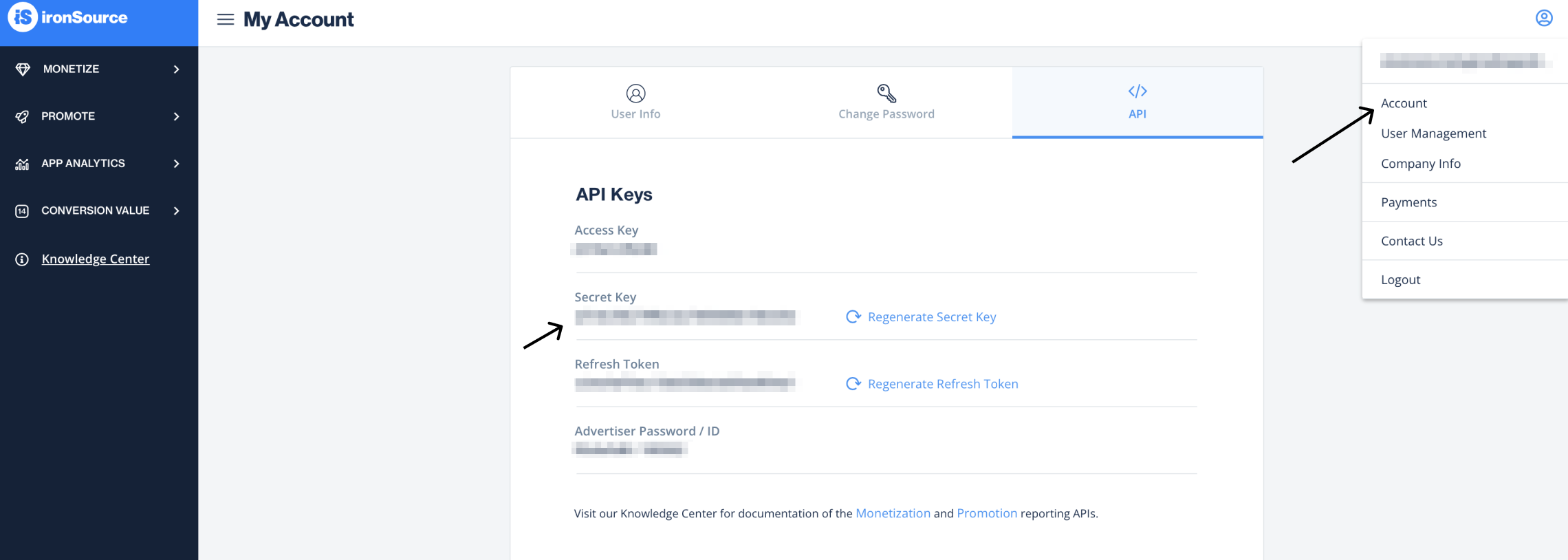Expand the App Analytics chevron
The height and width of the screenshot is (560, 1568).
tap(177, 164)
